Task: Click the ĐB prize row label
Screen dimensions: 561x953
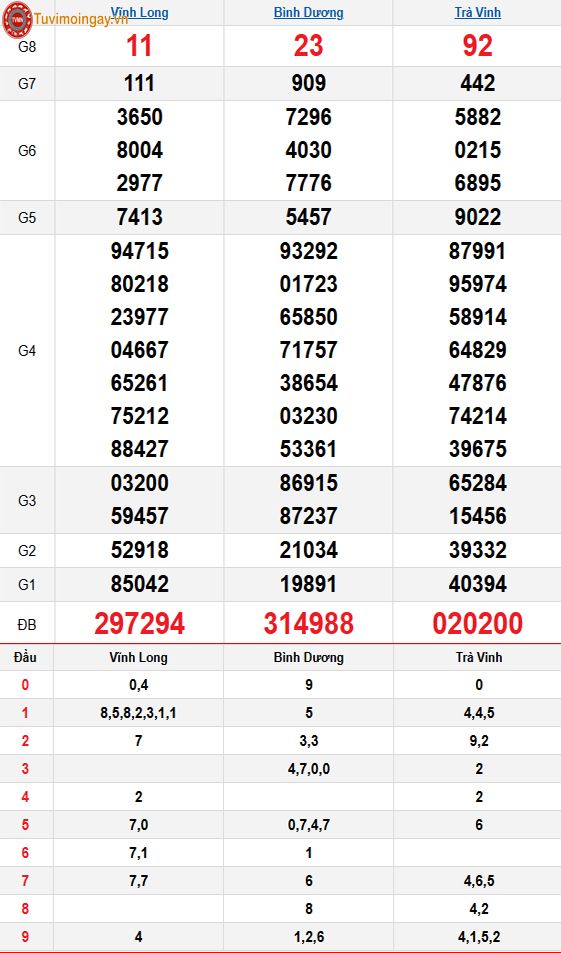Action: pyautogui.click(x=27, y=624)
